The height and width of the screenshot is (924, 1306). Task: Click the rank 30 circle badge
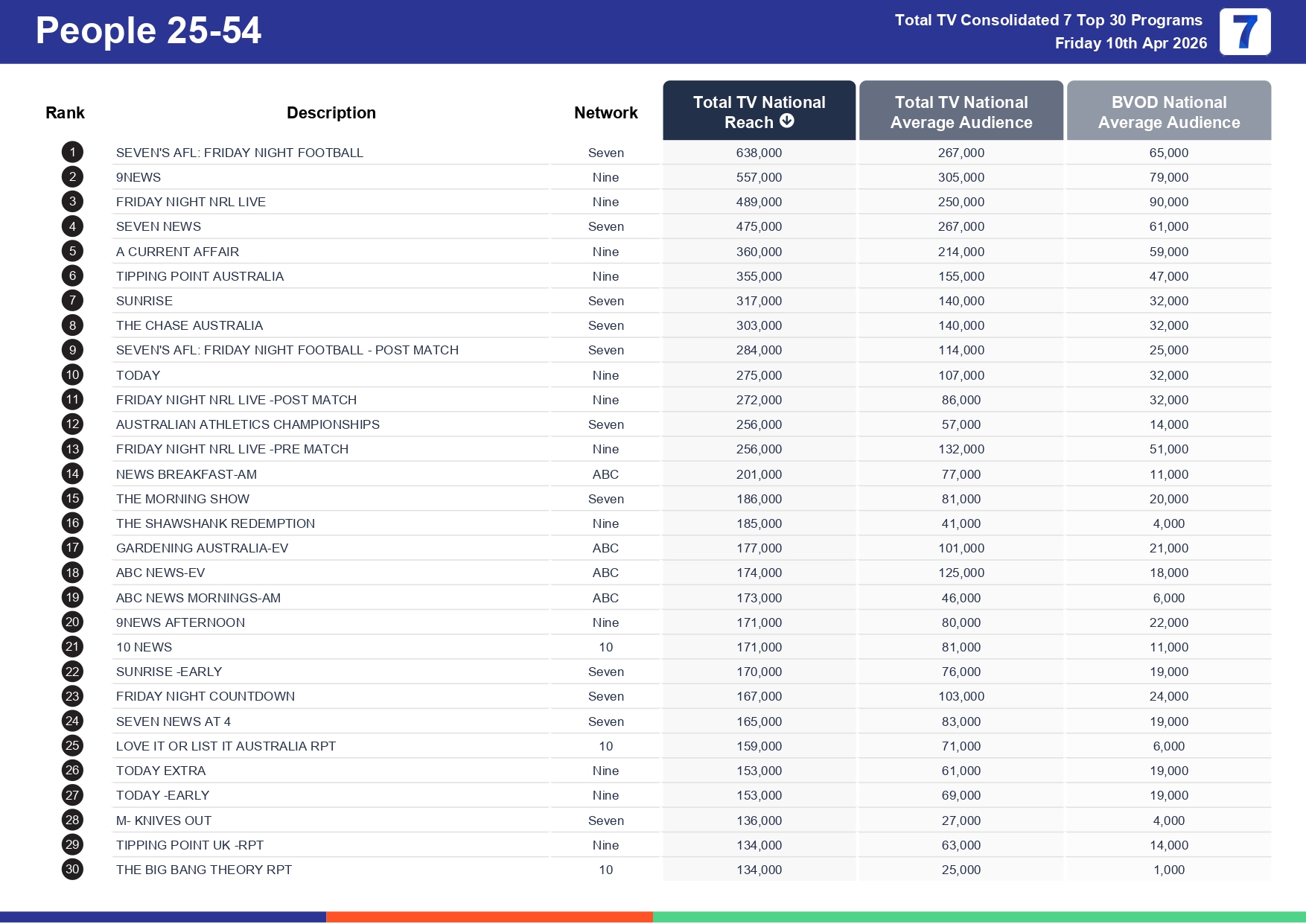pyautogui.click(x=71, y=869)
